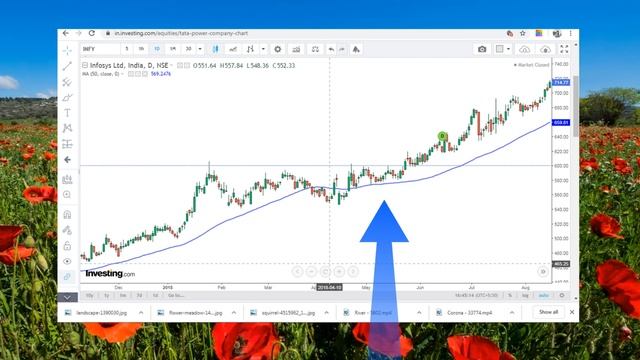Image resolution: width=640 pixels, height=360 pixels.
Task: Open the bottom-right chart settings gear
Action: pos(562,296)
